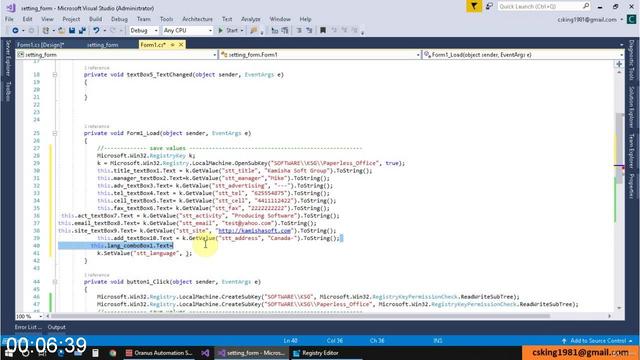Open the Project menu
640x360 pixels.
tap(71, 19)
